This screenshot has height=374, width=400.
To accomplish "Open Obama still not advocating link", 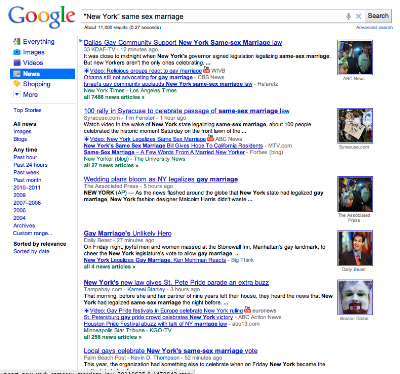I will tap(138, 77).
